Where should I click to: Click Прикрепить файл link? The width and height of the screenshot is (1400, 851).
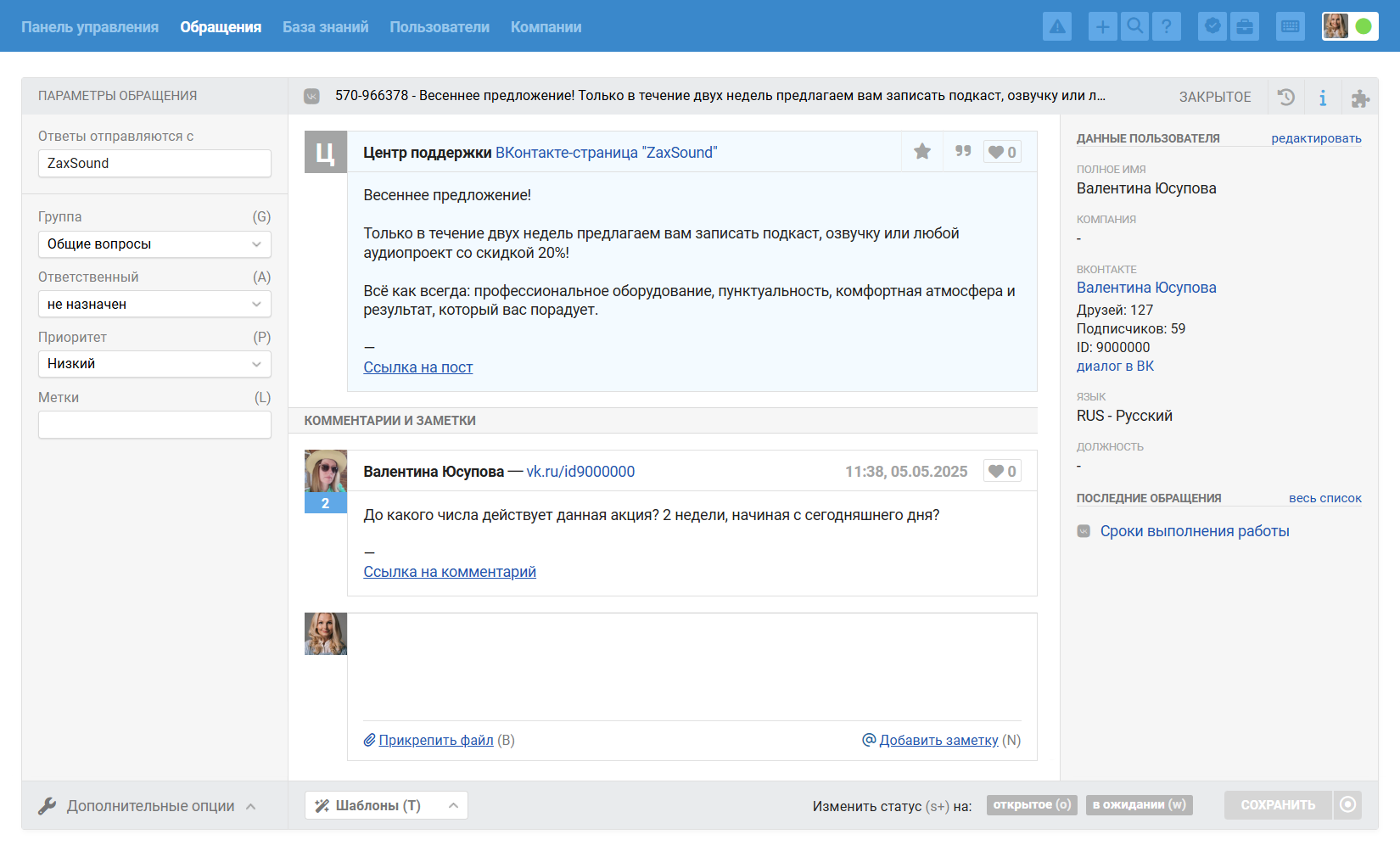point(436,740)
